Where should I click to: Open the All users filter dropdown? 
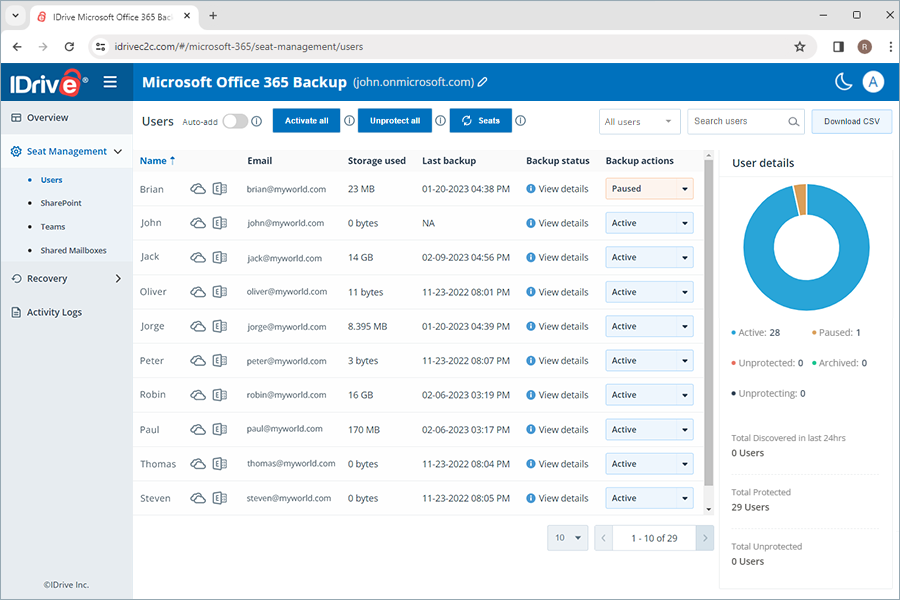tap(639, 122)
